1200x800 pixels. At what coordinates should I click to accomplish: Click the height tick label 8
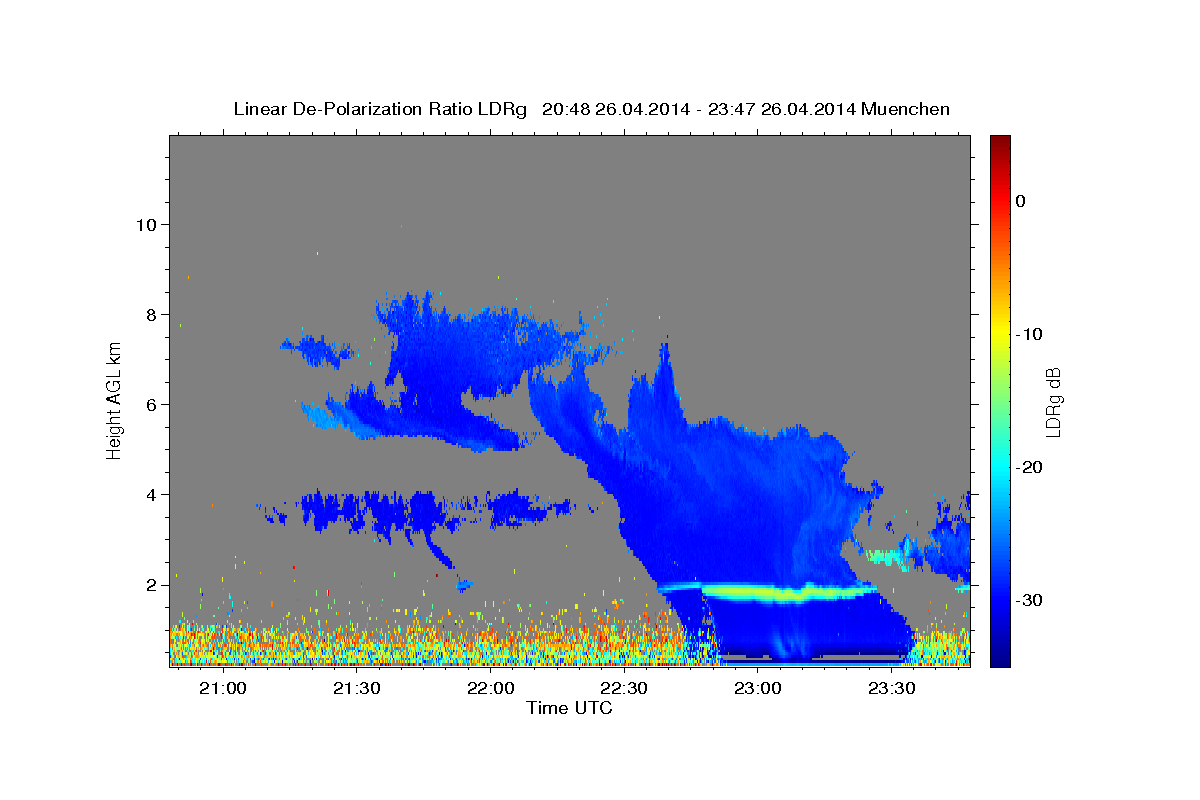click(150, 314)
